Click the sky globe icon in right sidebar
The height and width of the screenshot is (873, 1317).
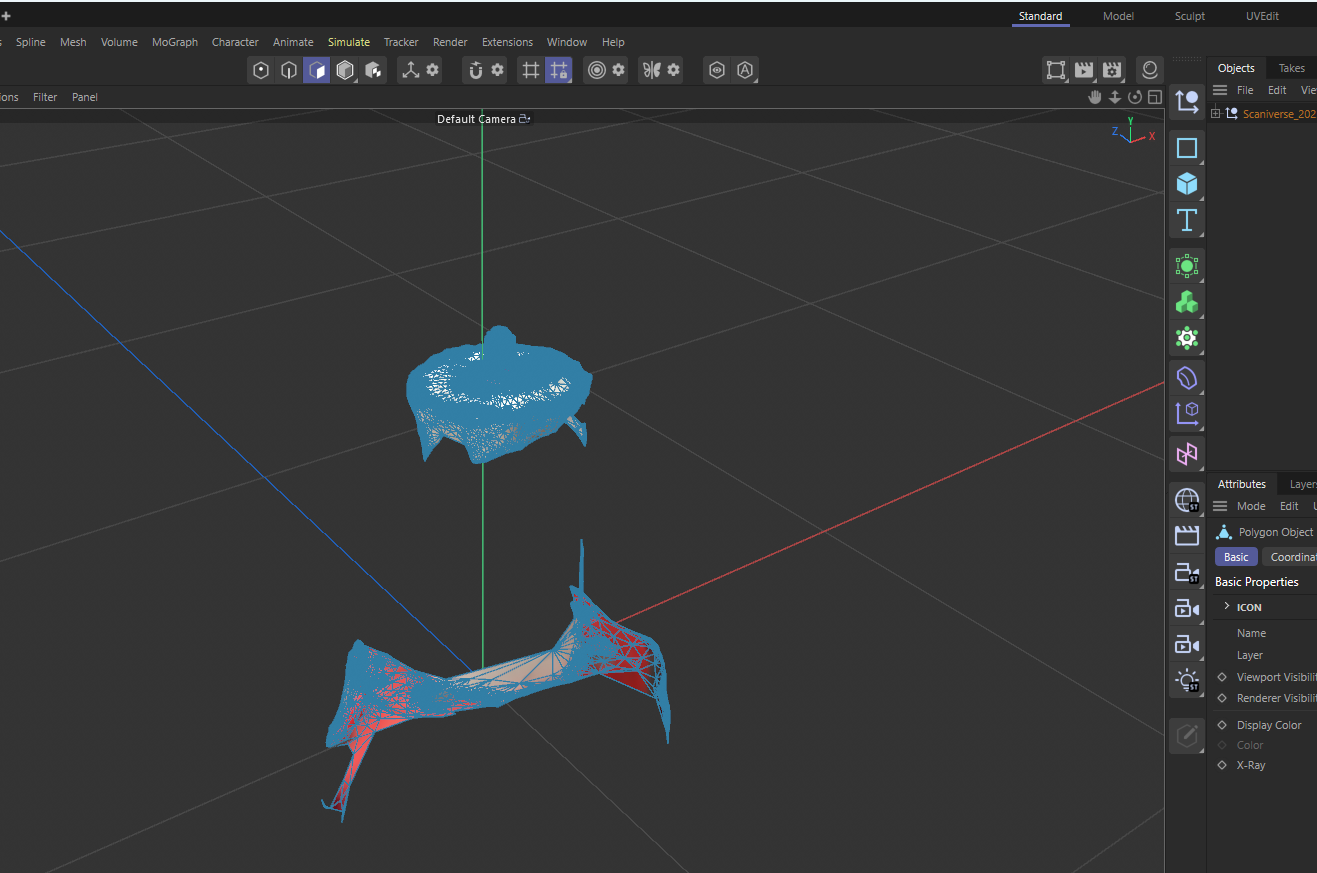point(1186,500)
